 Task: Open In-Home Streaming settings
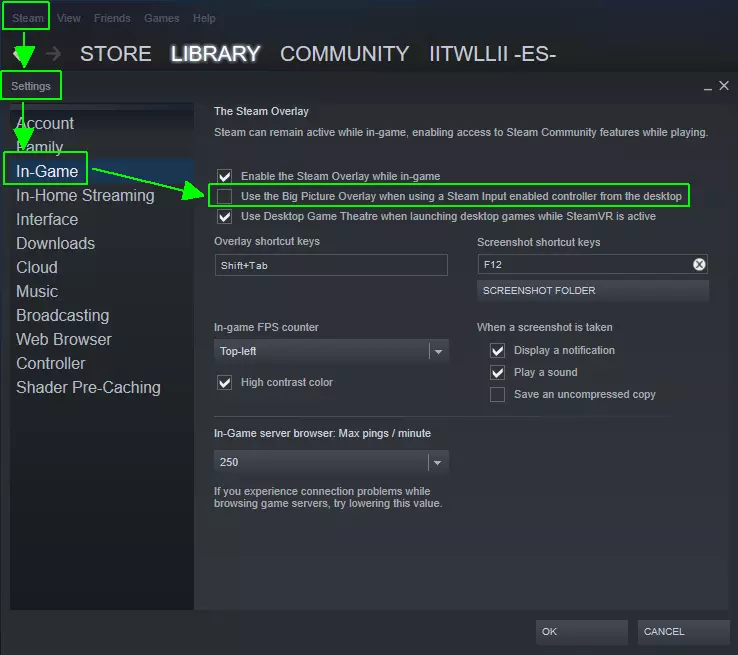point(85,195)
